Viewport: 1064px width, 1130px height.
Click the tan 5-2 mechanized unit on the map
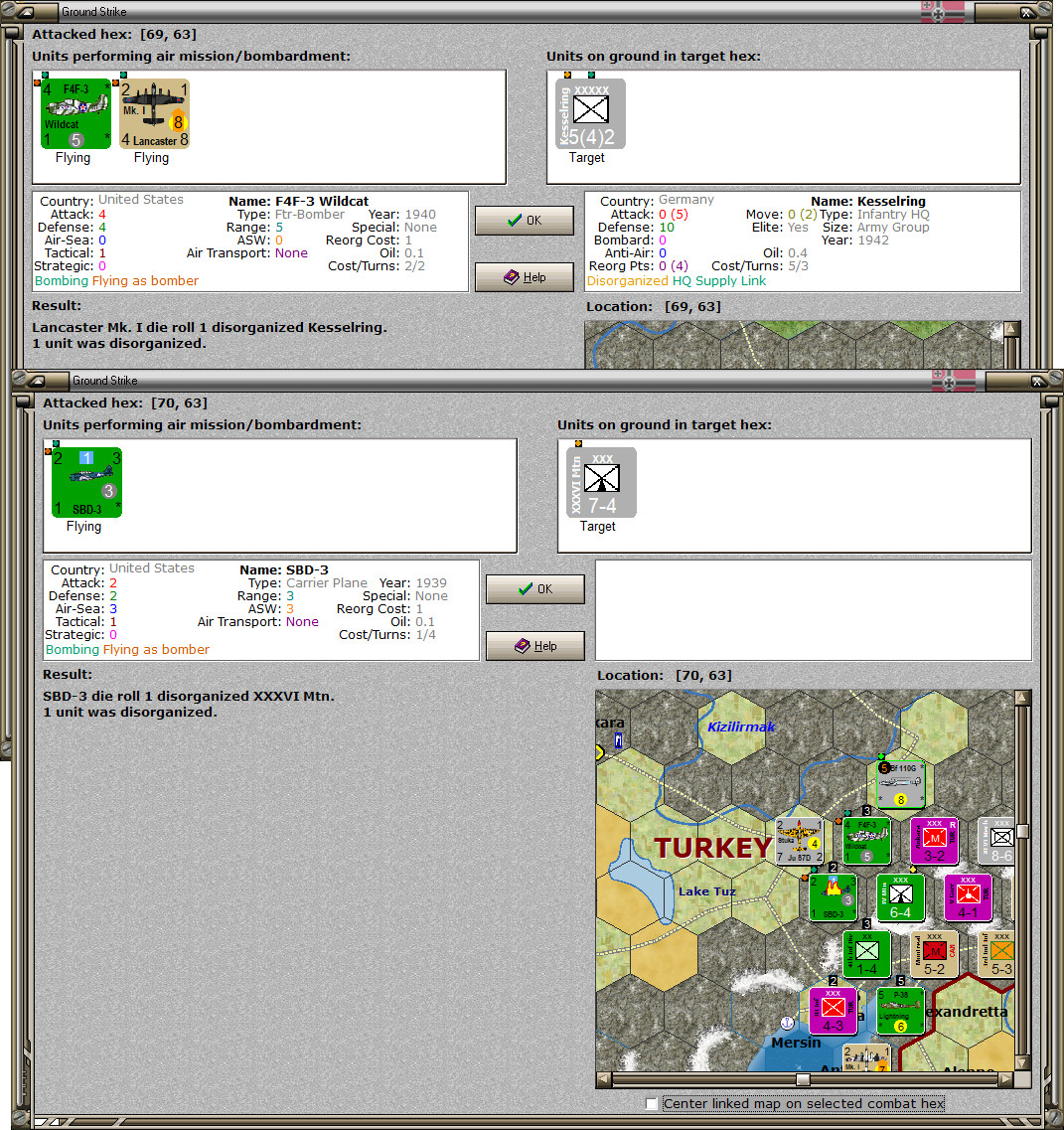[934, 953]
